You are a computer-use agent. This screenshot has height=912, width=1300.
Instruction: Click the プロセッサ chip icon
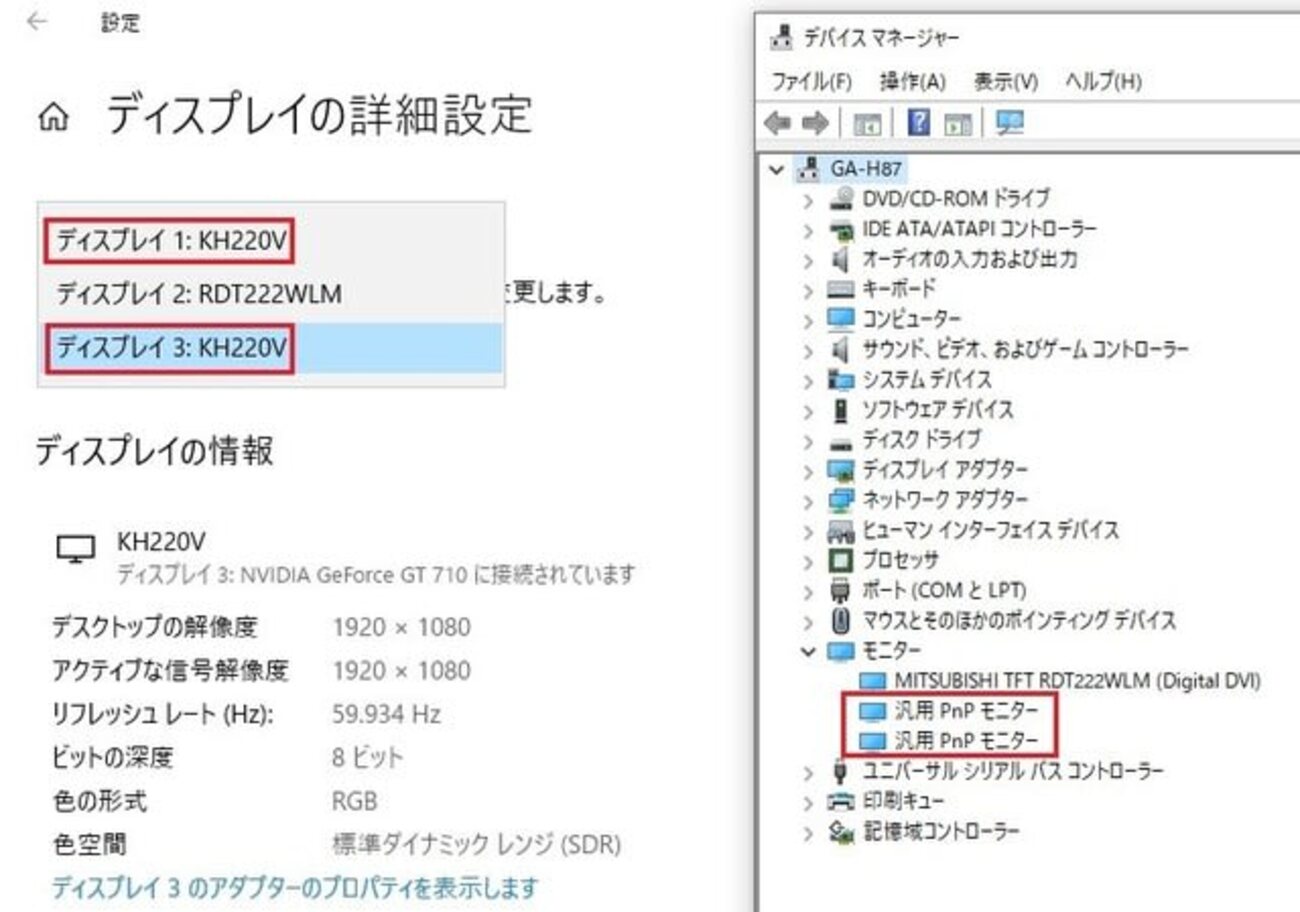[843, 560]
